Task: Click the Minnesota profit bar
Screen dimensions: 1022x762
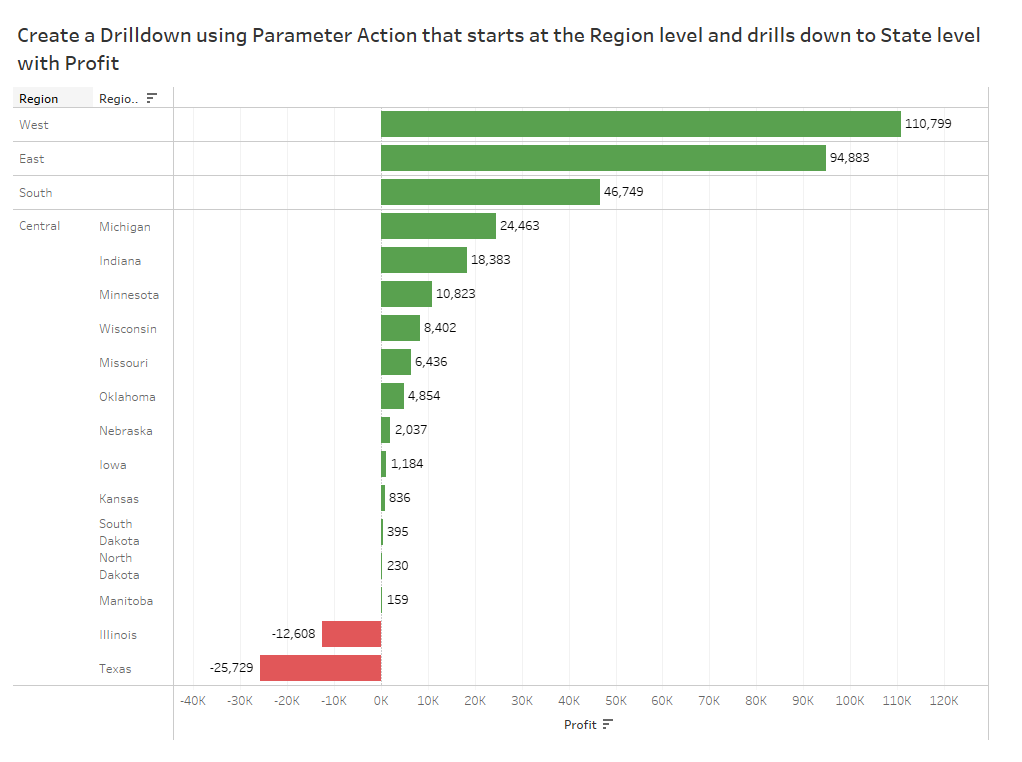Action: (406, 294)
